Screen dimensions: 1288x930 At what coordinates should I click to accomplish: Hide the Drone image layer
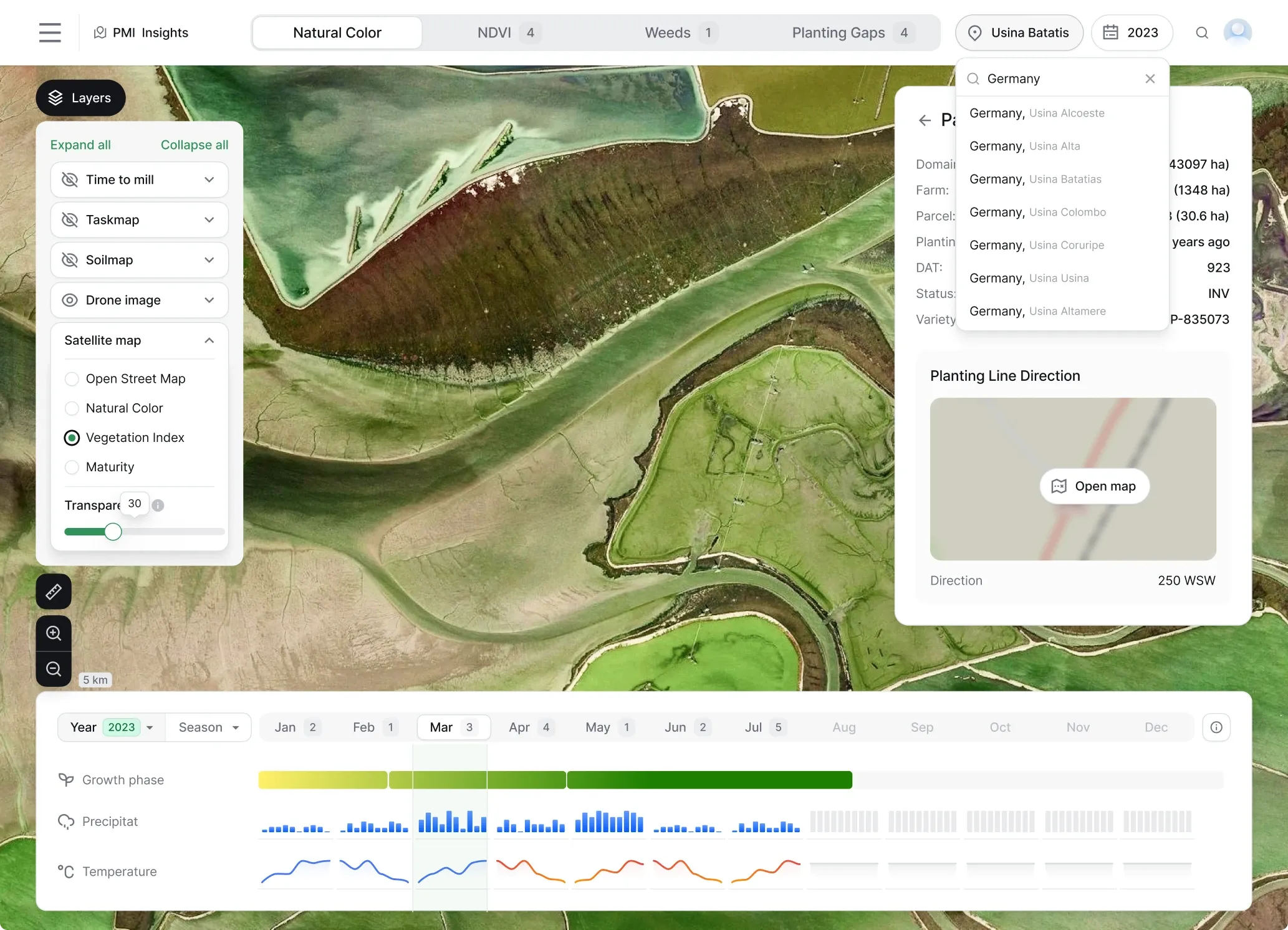tap(70, 300)
